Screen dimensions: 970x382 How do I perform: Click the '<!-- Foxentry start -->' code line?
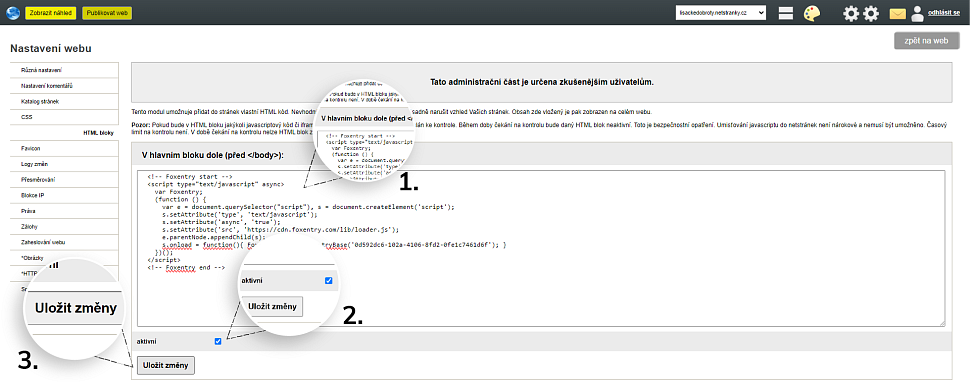coord(190,177)
